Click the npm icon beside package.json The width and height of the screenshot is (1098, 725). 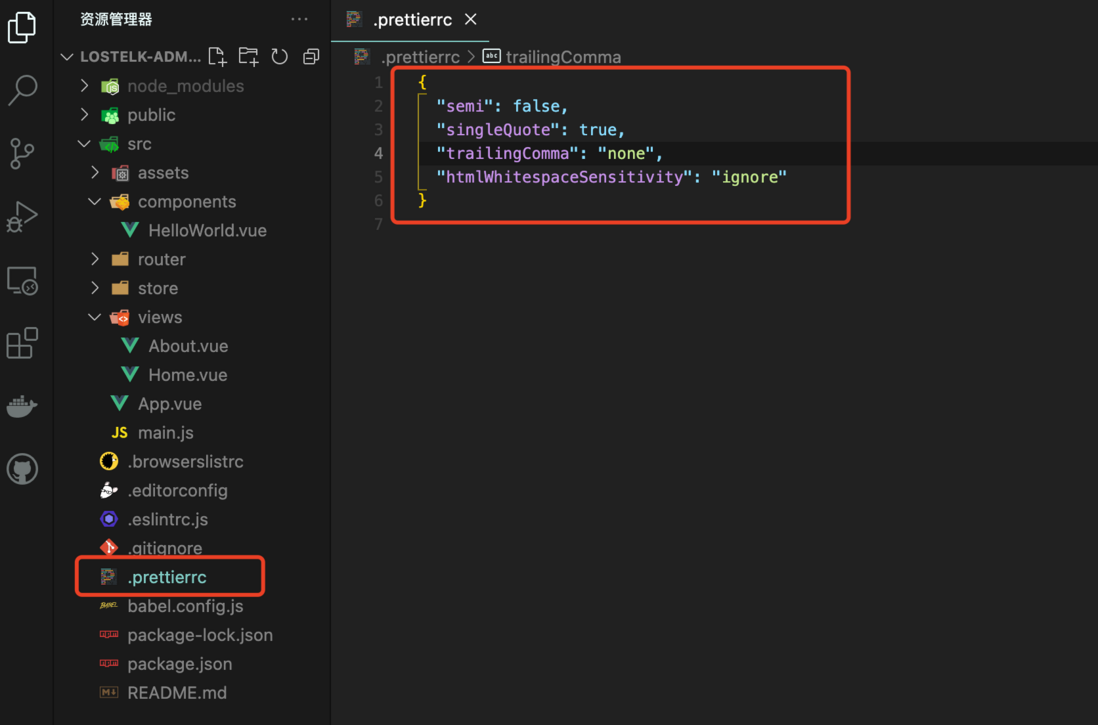click(109, 663)
